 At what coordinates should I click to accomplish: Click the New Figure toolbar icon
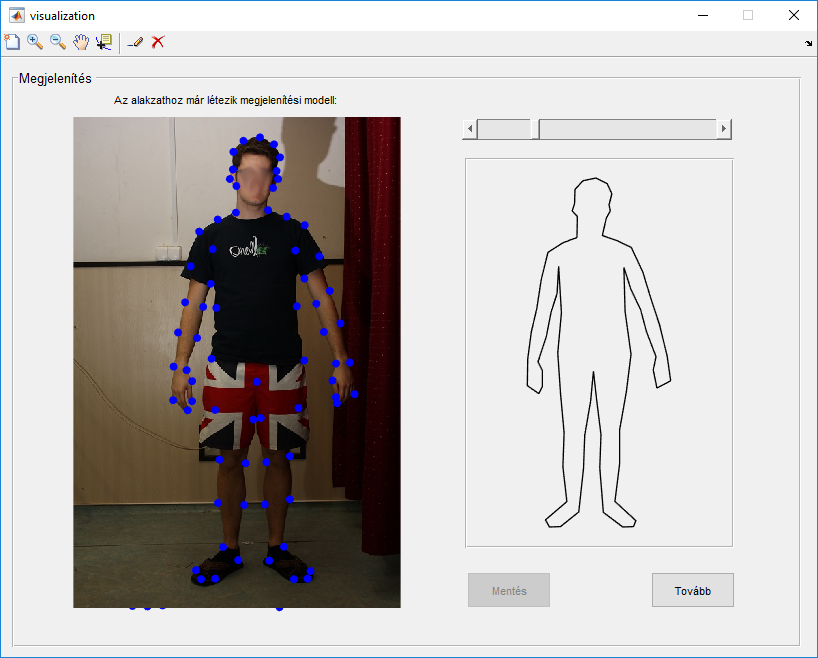(x=12, y=42)
